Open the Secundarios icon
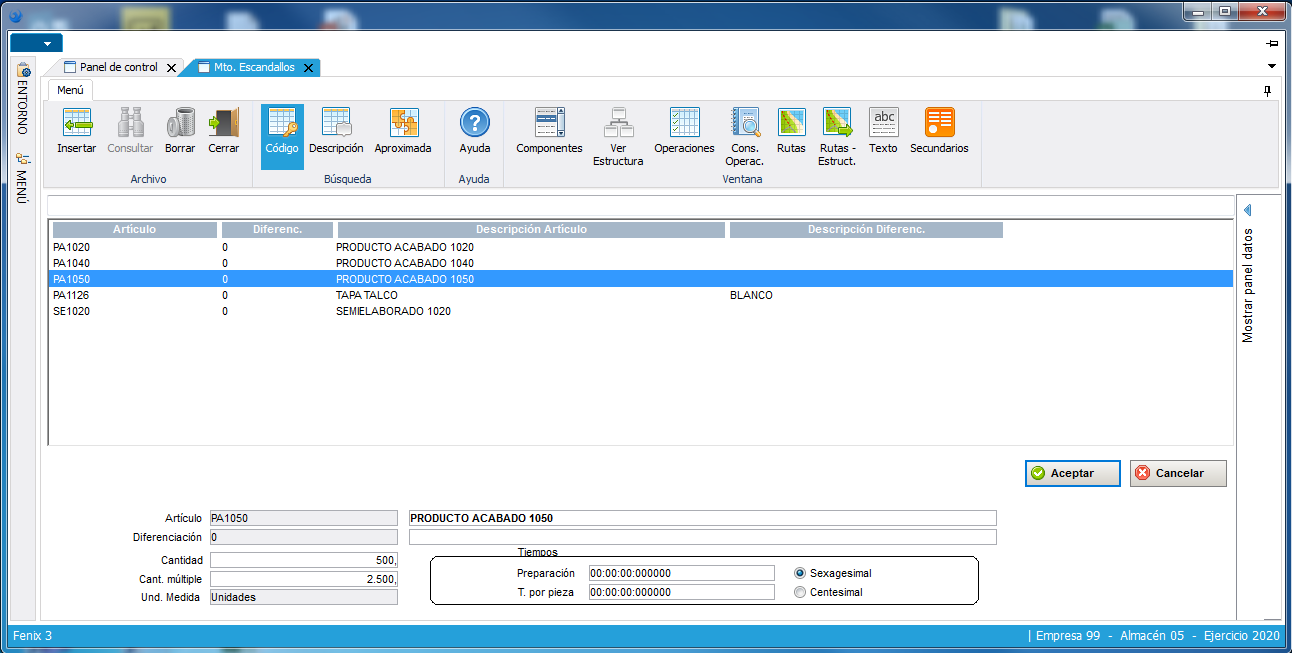 pos(939,124)
